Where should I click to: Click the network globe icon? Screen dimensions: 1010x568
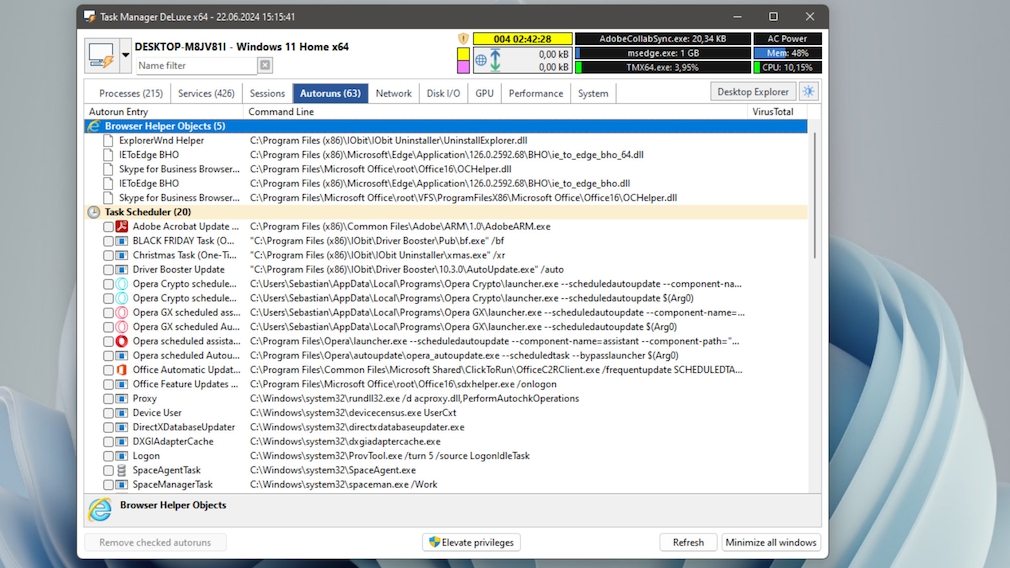(x=481, y=60)
